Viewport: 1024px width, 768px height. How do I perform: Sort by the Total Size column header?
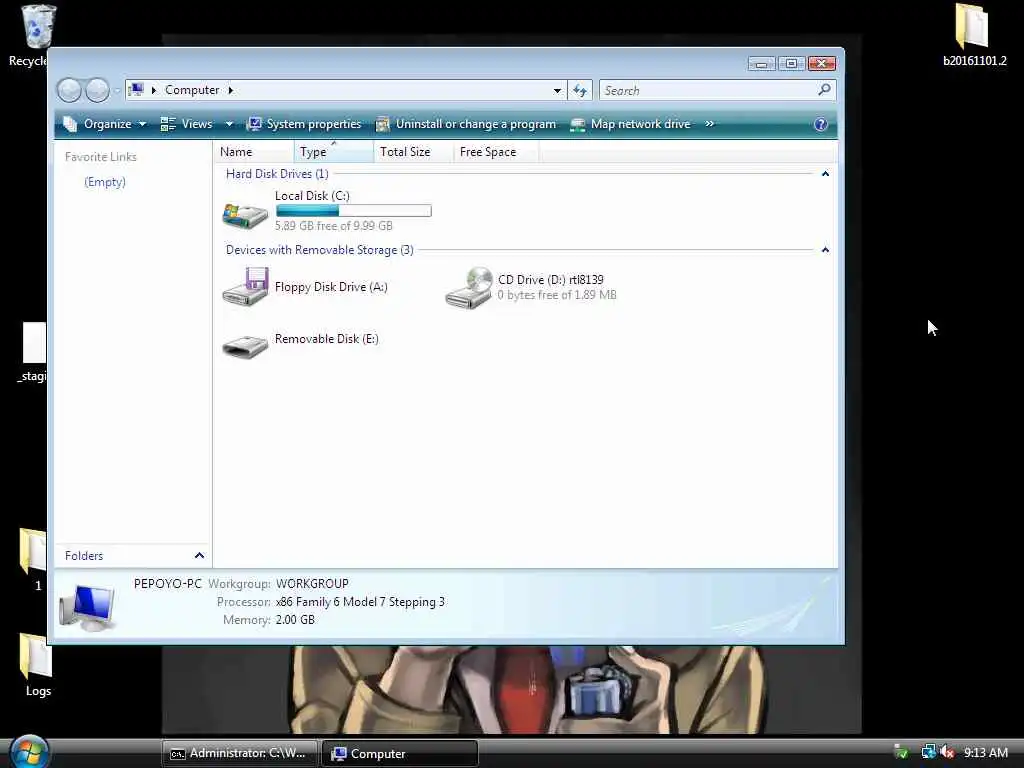coord(413,152)
